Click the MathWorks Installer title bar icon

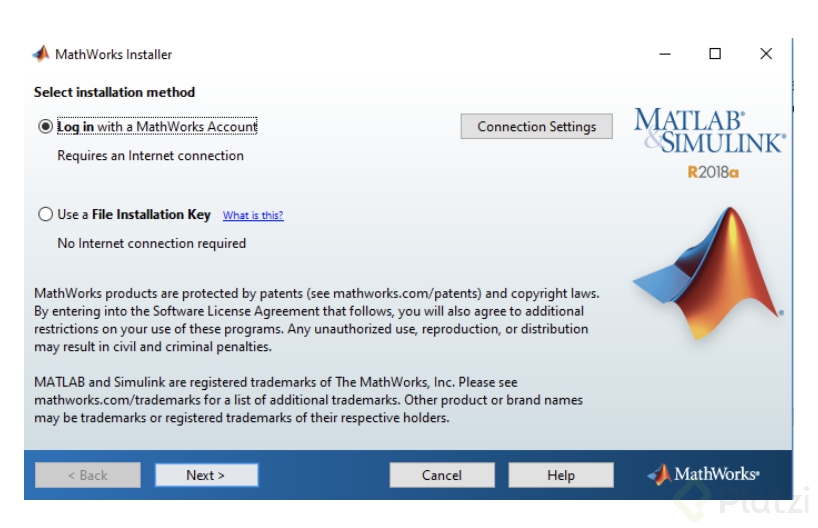point(41,54)
